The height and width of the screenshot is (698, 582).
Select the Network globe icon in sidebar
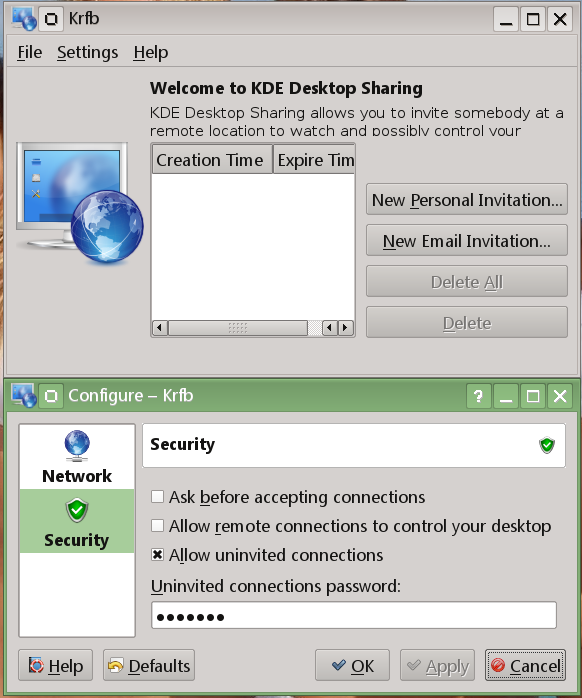click(x=77, y=446)
